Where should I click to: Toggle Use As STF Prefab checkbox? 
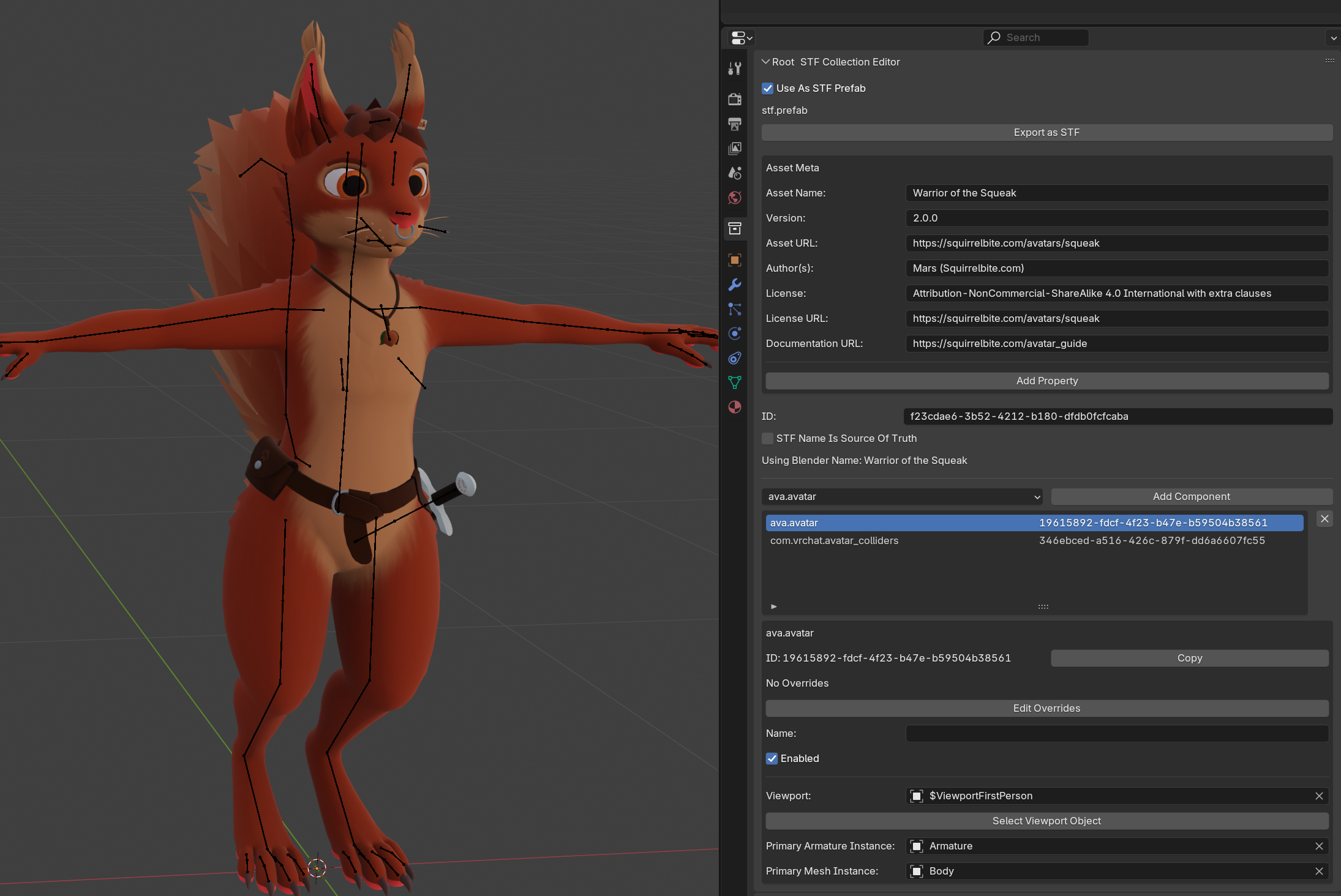[x=768, y=88]
